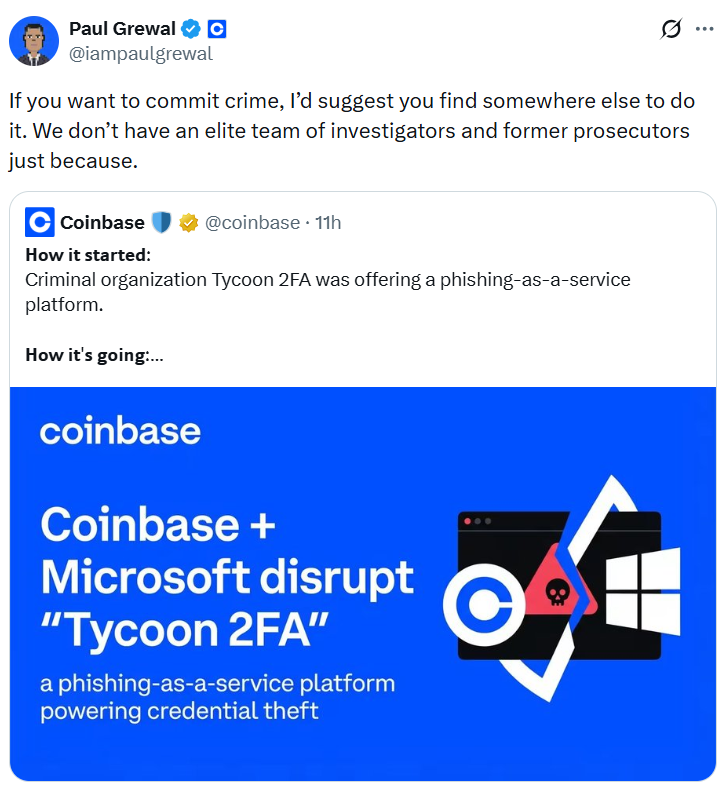Open Paul Grewal's profile picture
This screenshot has width=726, height=793.
(33, 41)
